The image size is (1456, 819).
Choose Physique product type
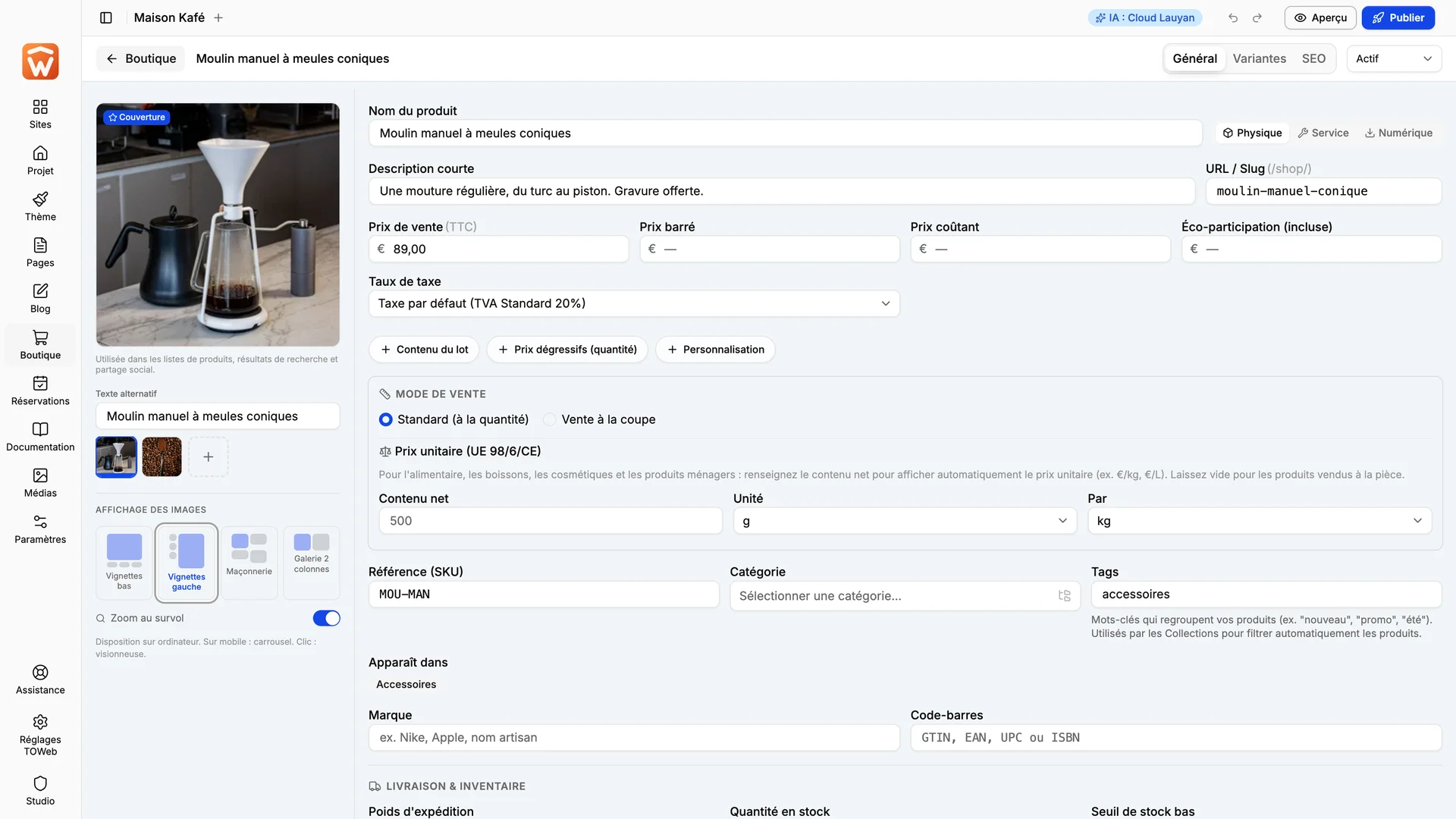pos(1252,133)
